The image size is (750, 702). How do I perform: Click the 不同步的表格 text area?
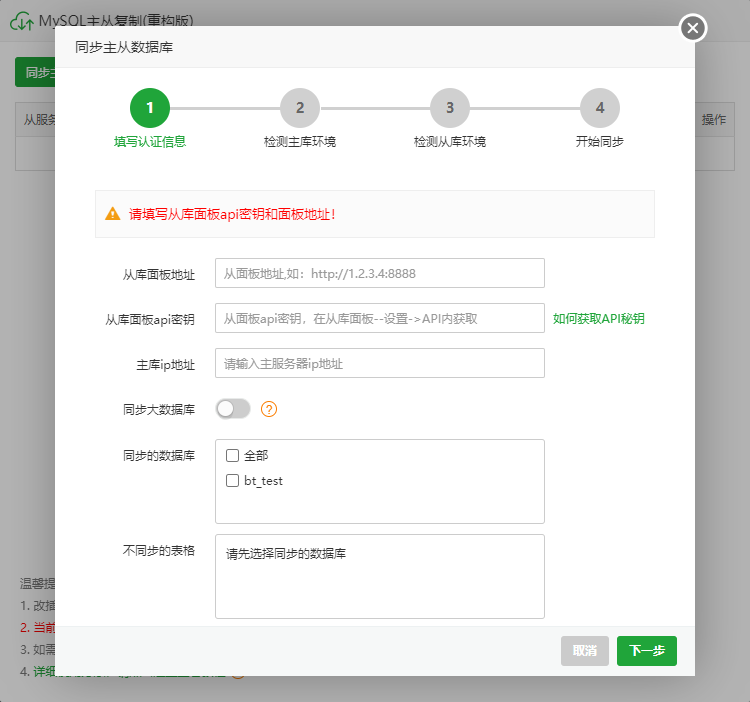tap(379, 576)
